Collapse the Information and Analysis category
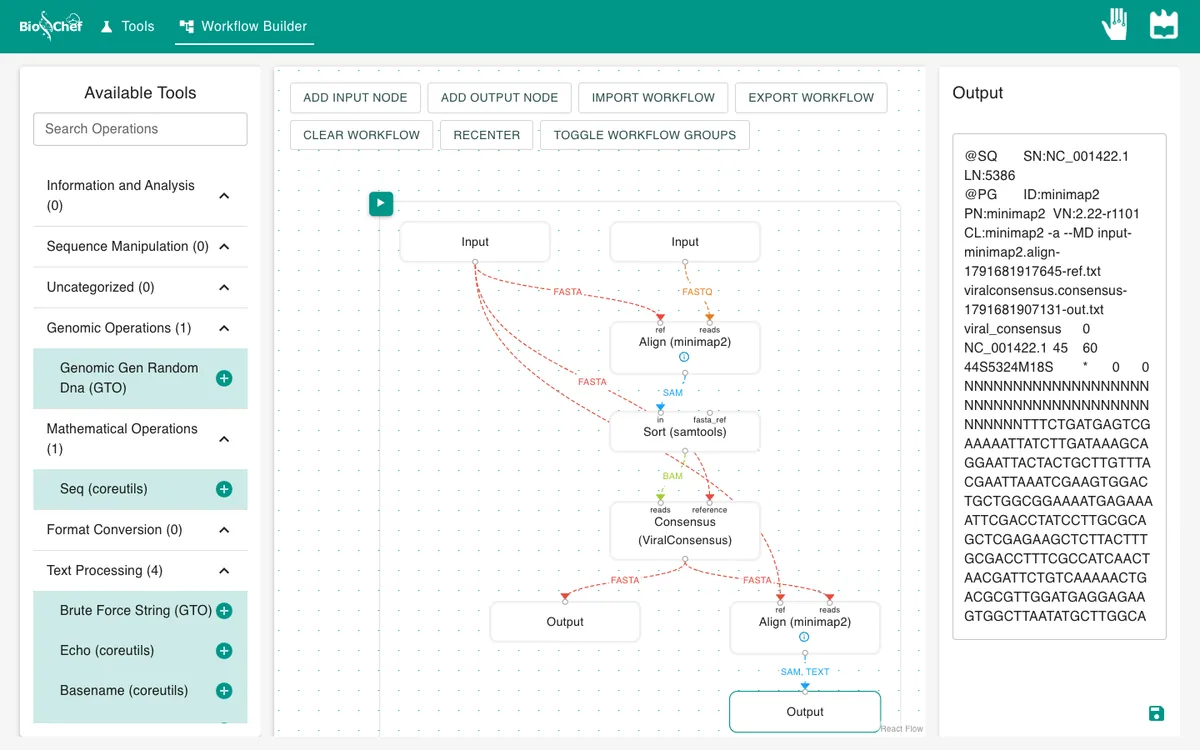 224,196
